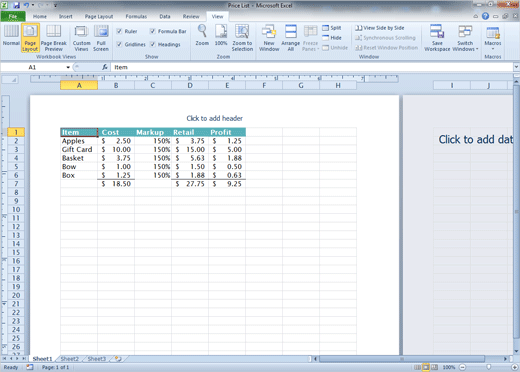This screenshot has width=520, height=372.
Task: Open the Undo history dropdown arrow
Action: [33, 5]
